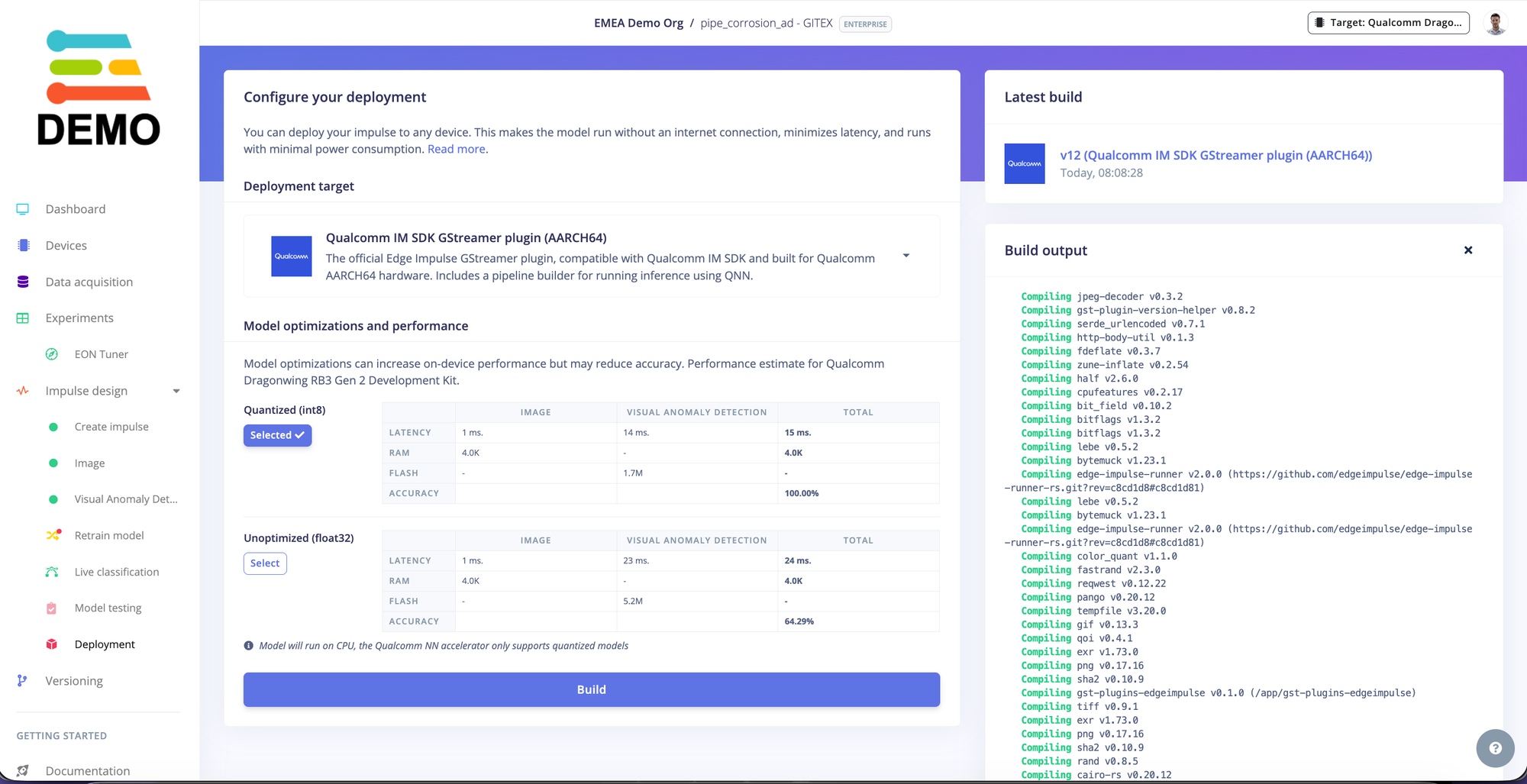Toggle the Quantized (int8) Selected button
The image size is (1527, 784).
click(x=277, y=435)
